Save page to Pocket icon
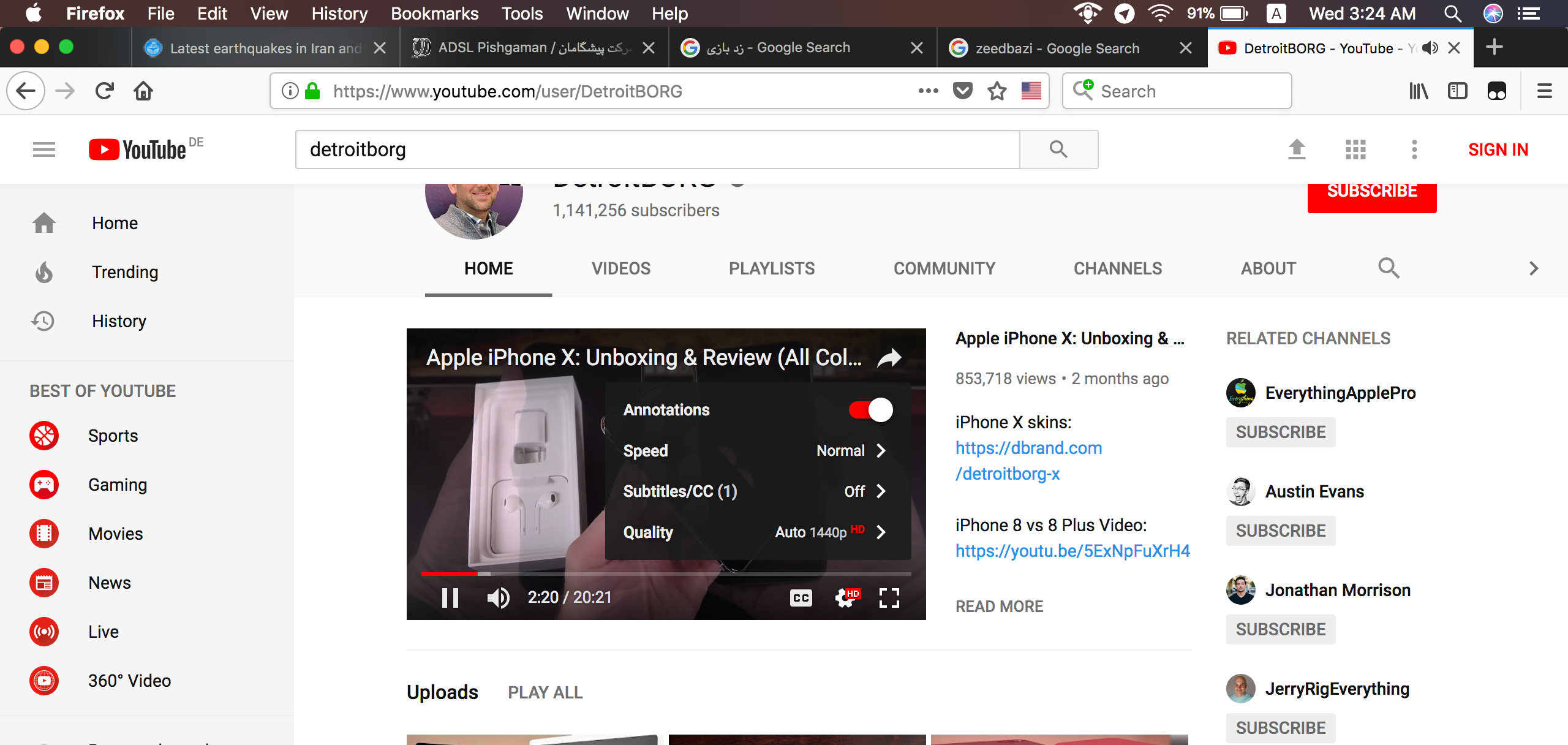 [x=963, y=91]
